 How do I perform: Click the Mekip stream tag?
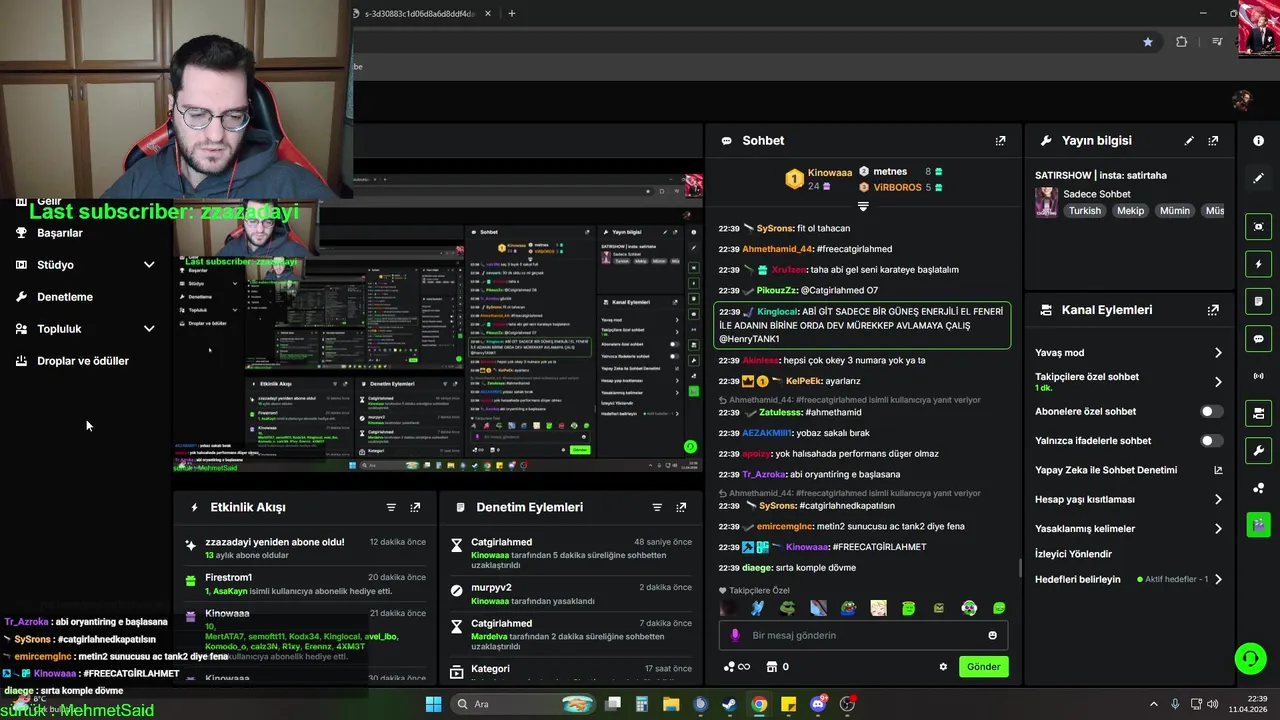click(1130, 211)
